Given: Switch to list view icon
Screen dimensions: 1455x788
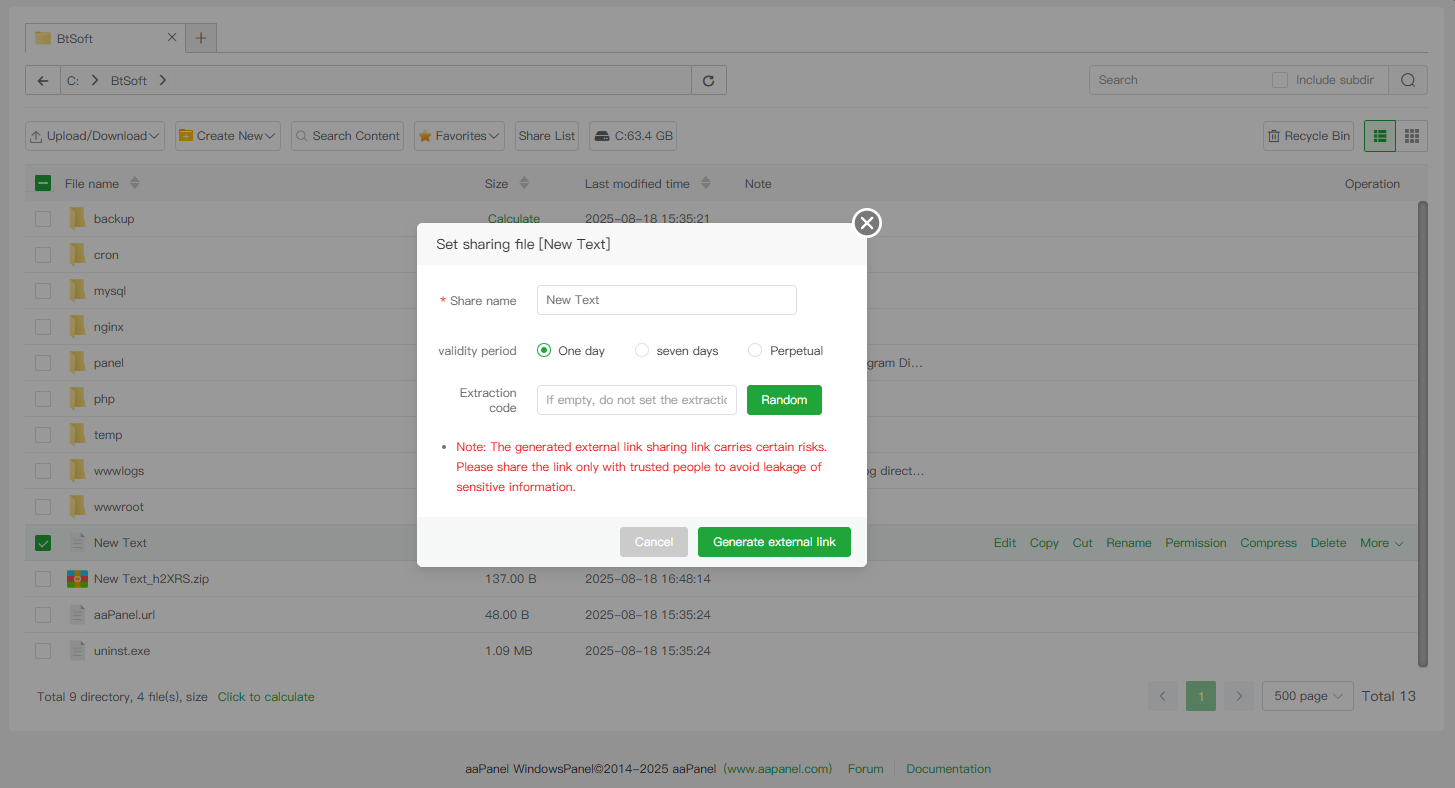Looking at the screenshot, I should [x=1380, y=136].
